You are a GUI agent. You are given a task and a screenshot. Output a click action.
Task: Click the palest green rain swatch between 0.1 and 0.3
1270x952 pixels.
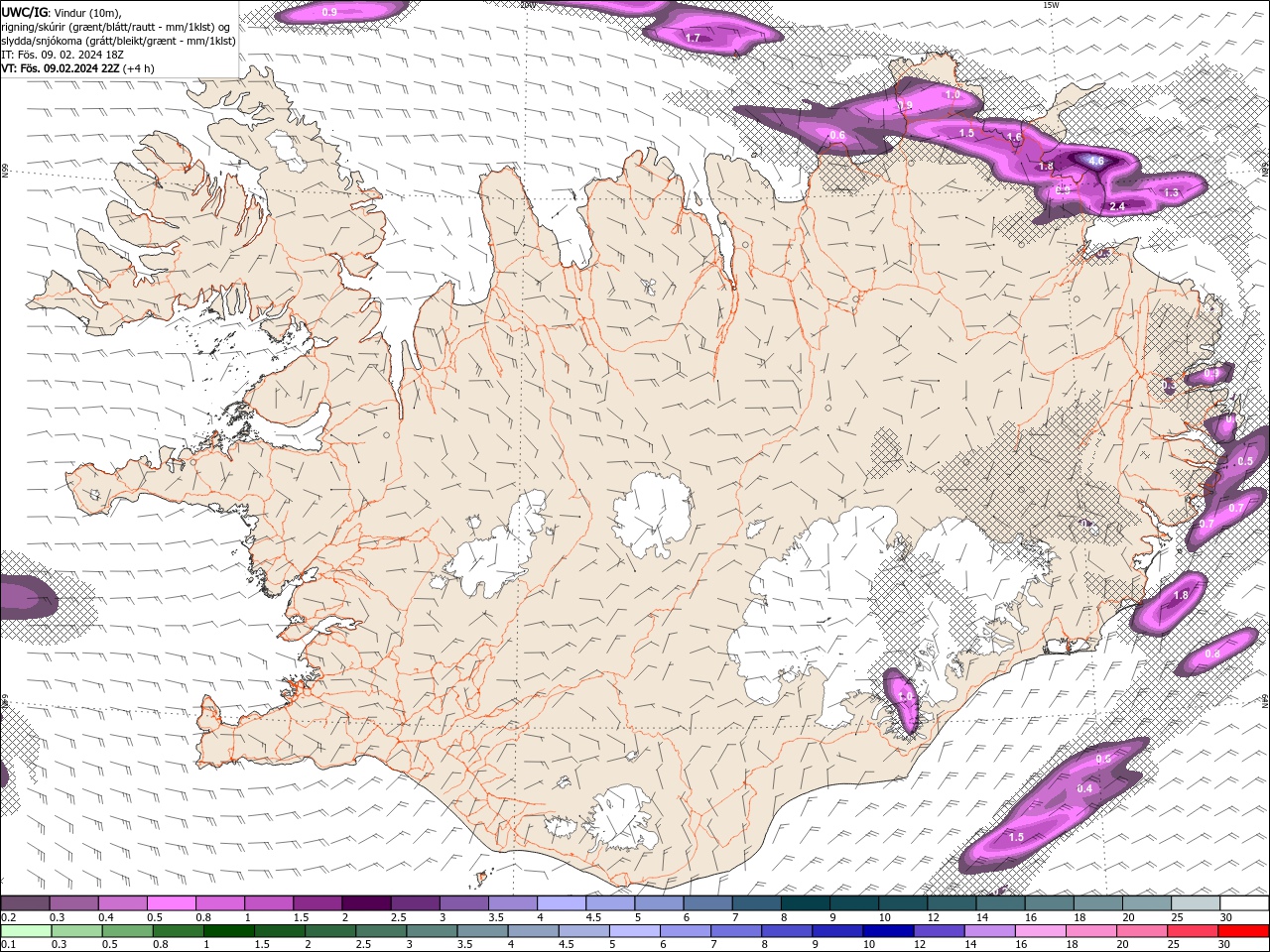[x=26, y=931]
